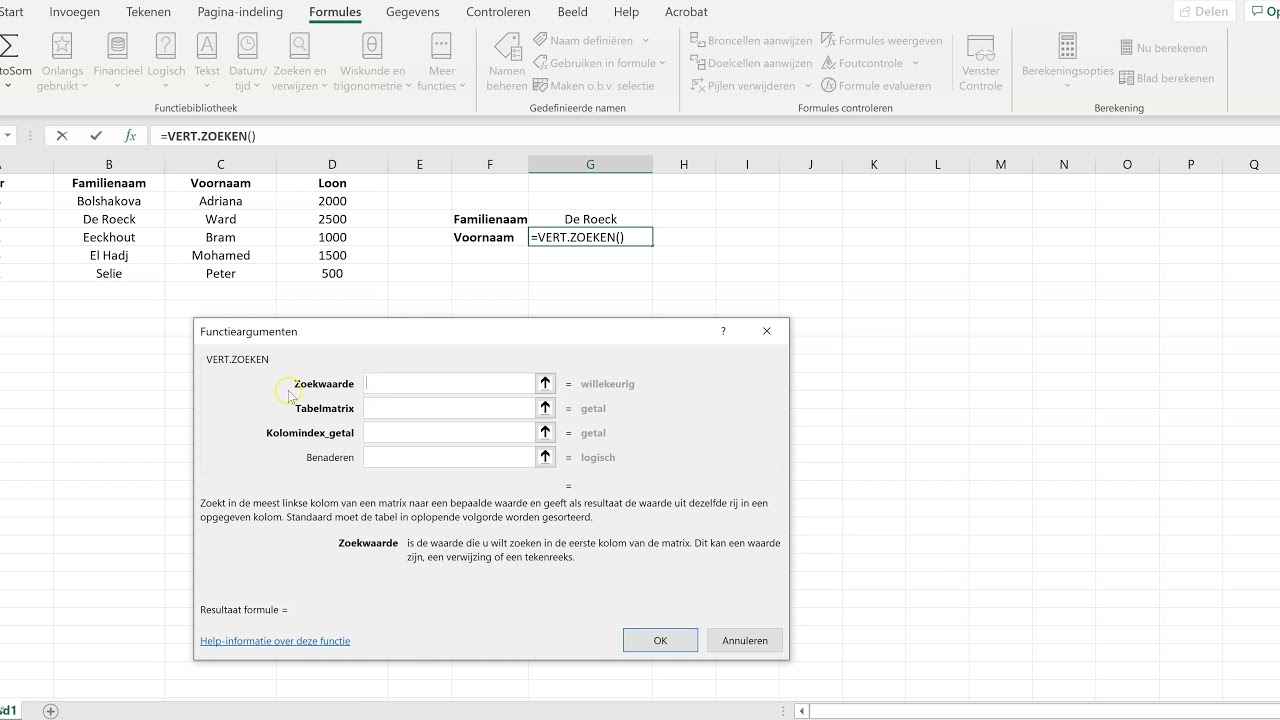Cancel formula entry with X icon
This screenshot has width=1280, height=720.
[x=62, y=136]
